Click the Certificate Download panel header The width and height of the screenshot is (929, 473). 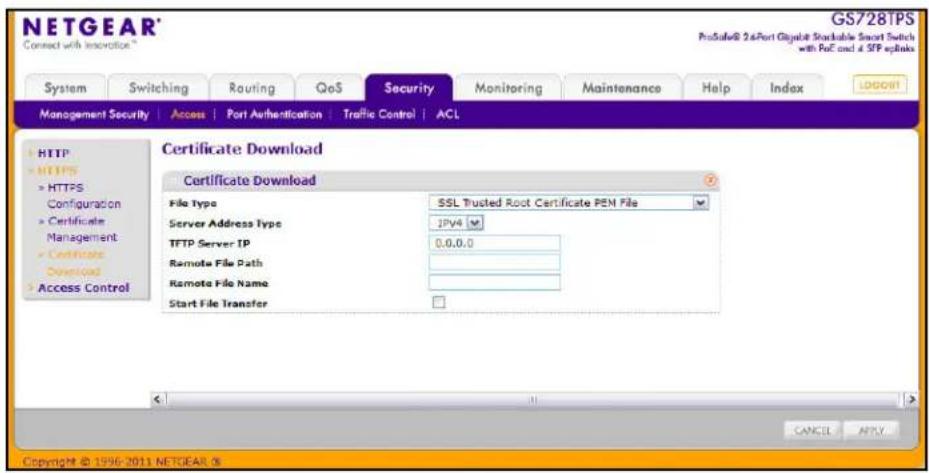tap(441, 181)
